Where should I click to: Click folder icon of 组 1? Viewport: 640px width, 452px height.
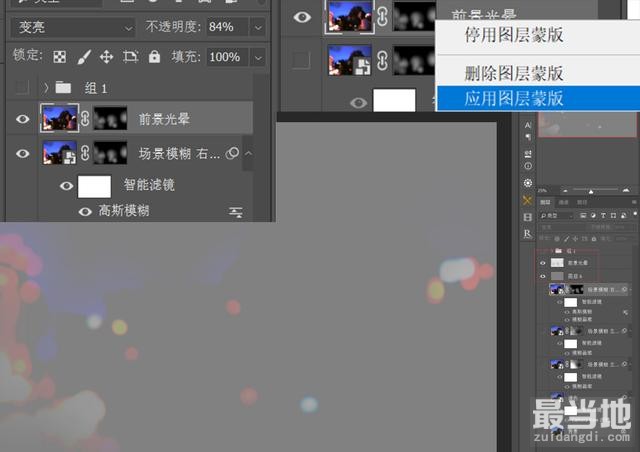point(63,87)
